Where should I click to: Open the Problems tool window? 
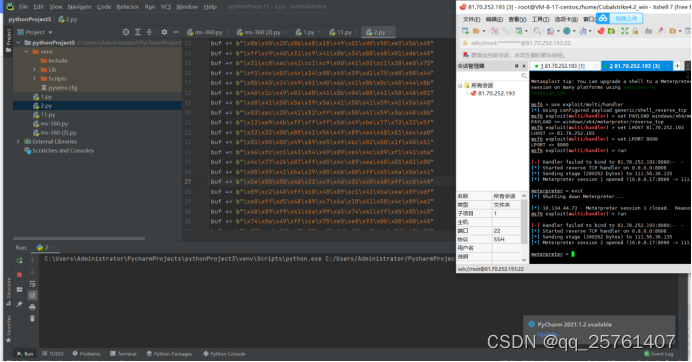[86, 354]
